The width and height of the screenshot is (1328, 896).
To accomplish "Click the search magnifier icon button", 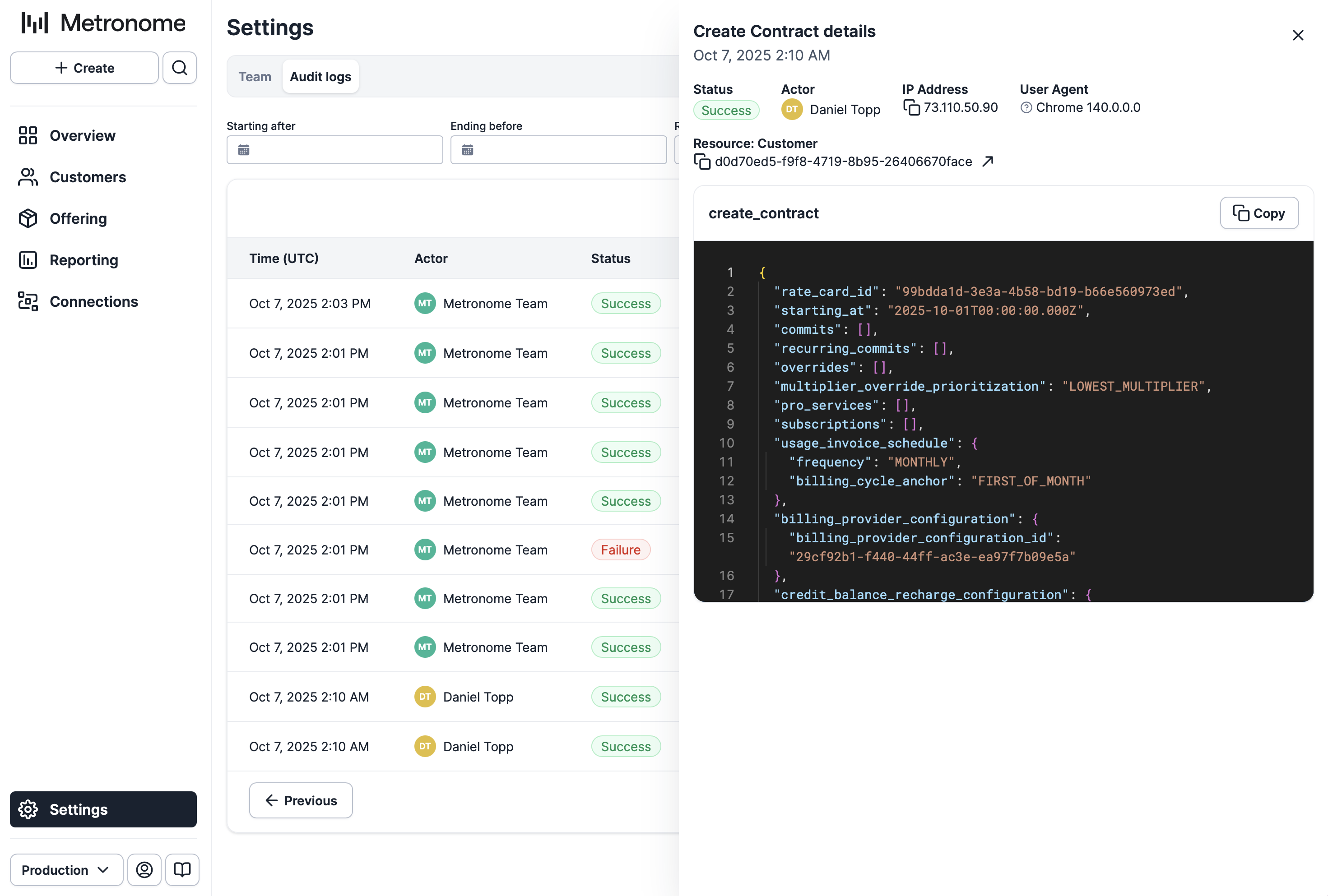I will coord(179,68).
